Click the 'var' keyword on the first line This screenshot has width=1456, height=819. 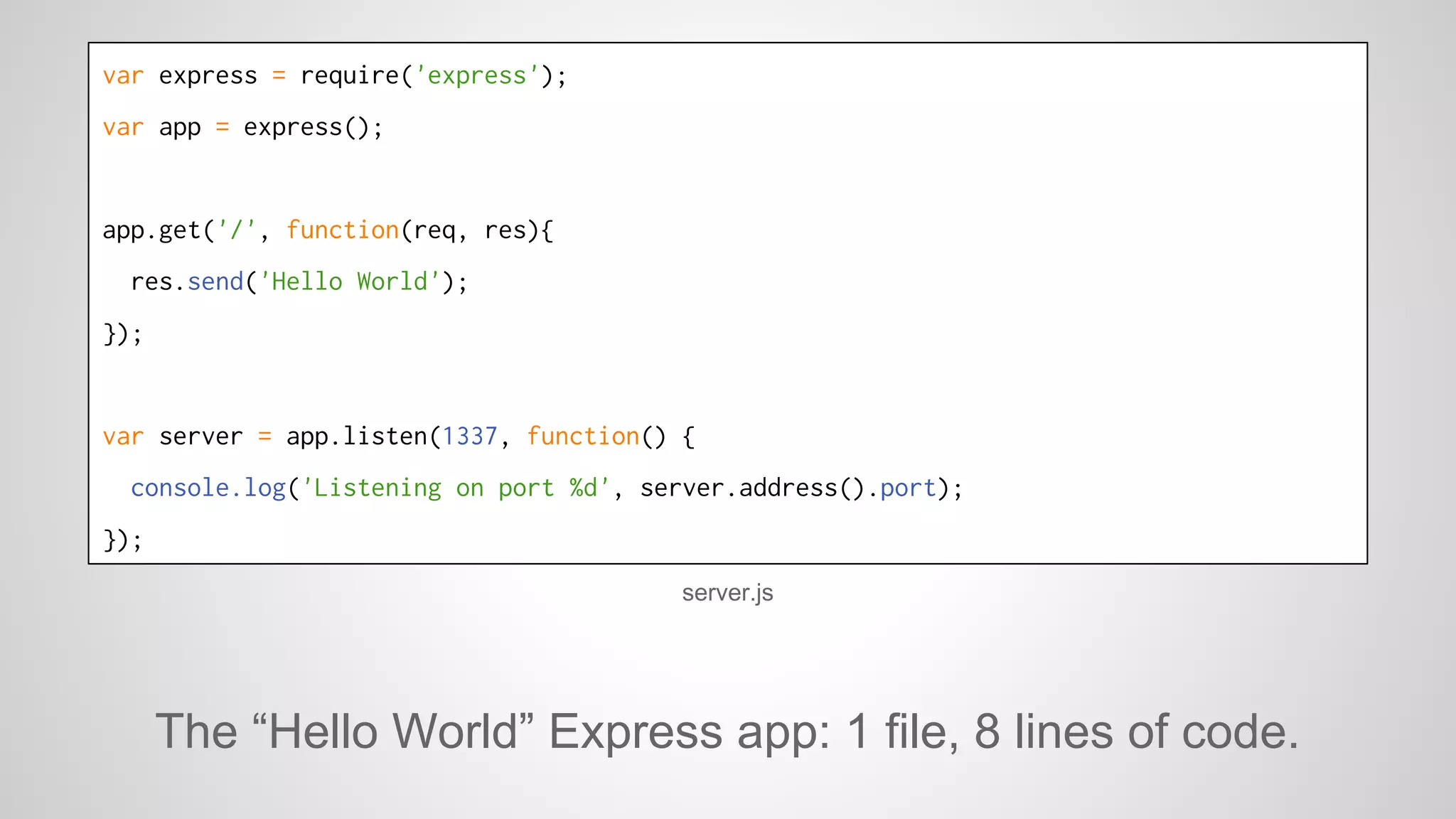[123, 75]
